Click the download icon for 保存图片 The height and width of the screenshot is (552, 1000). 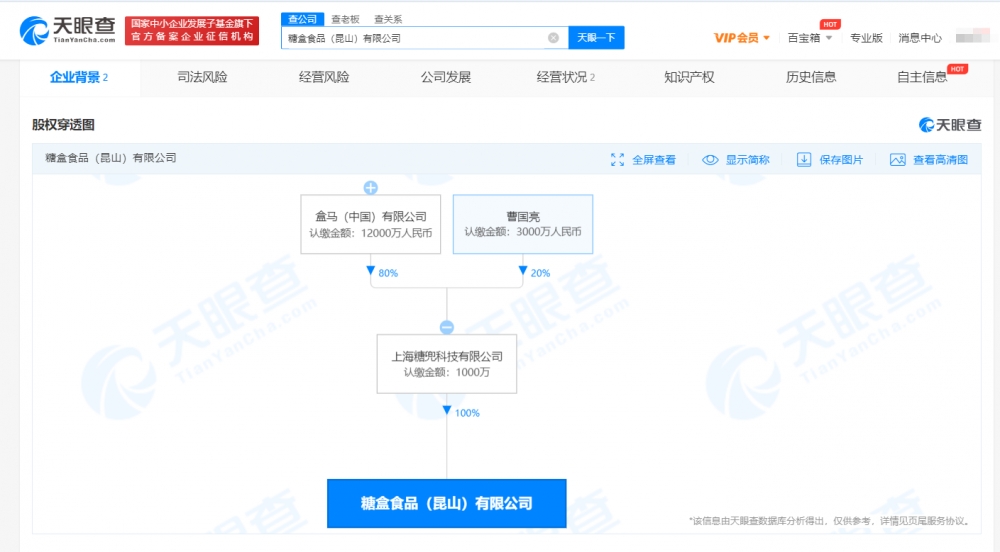804,160
